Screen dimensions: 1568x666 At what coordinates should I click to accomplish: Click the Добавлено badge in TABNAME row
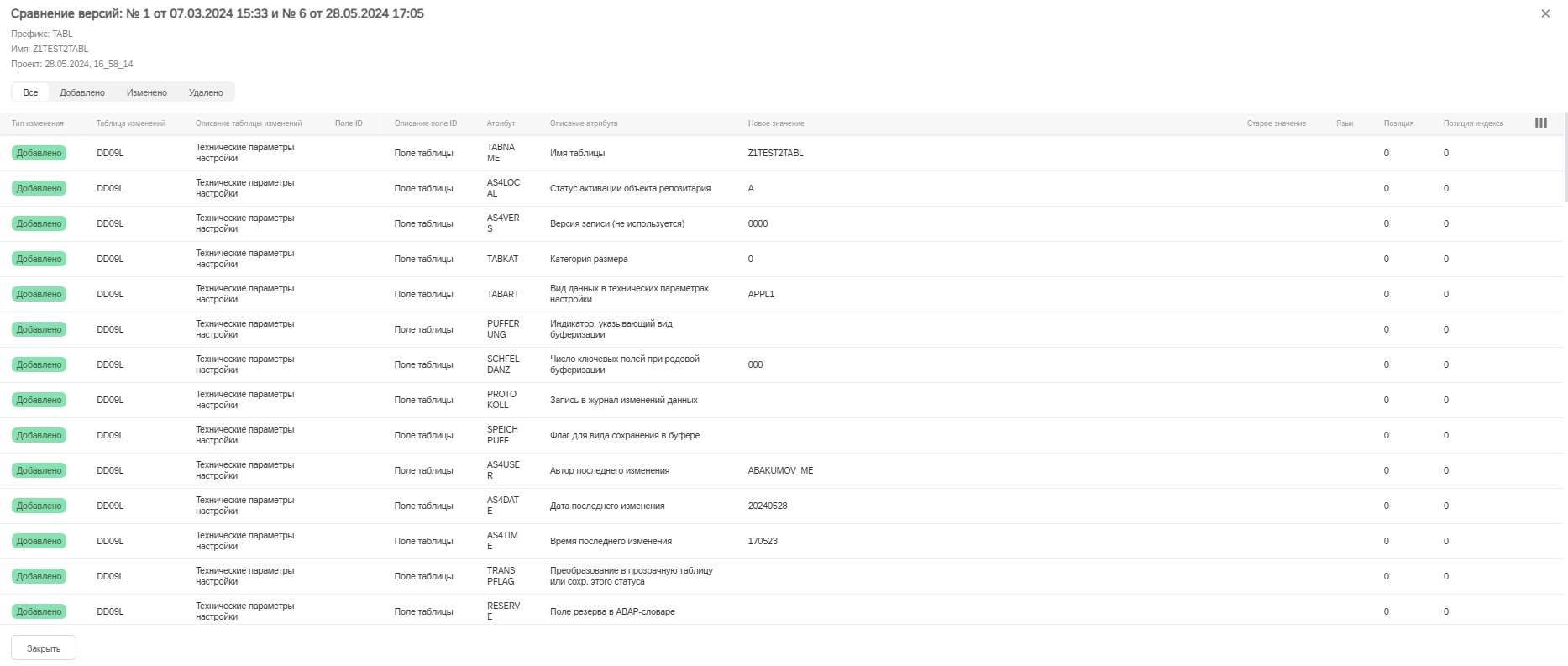coord(39,153)
